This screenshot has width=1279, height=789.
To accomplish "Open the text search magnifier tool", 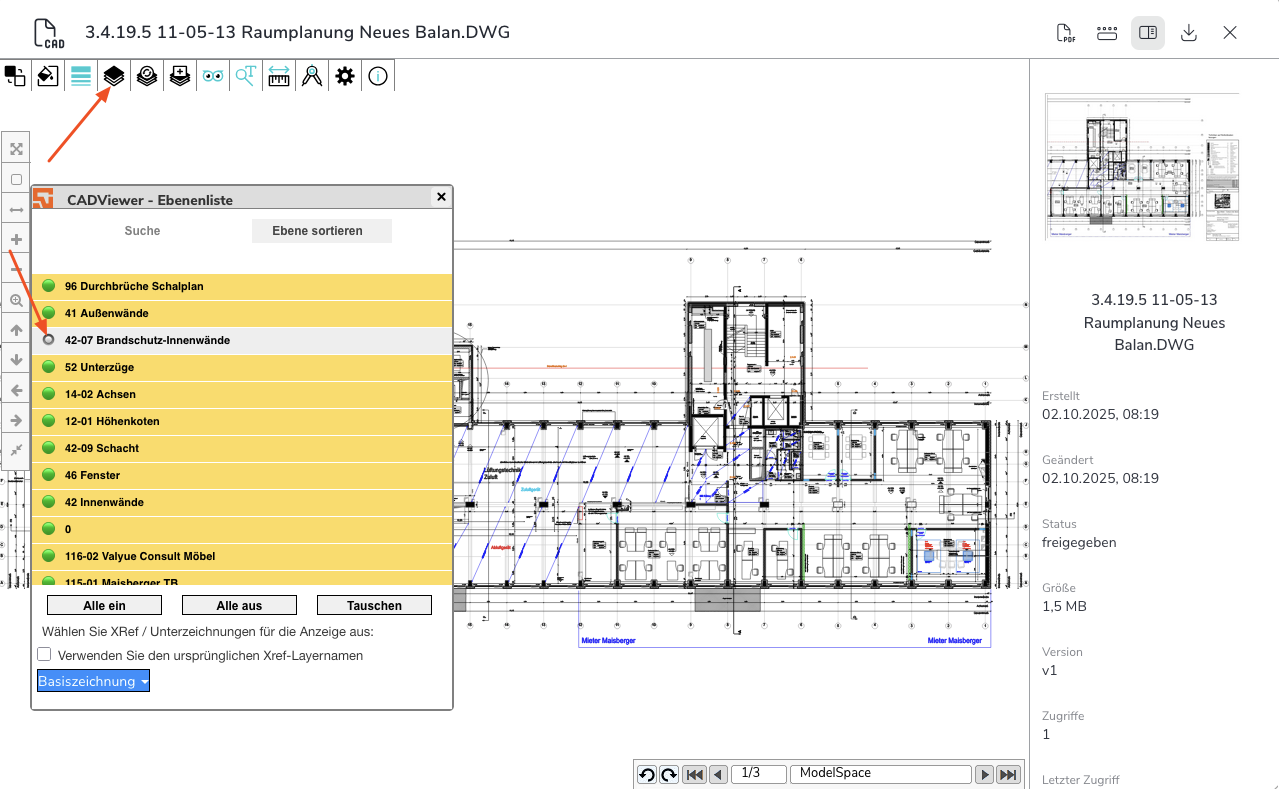I will point(246,76).
